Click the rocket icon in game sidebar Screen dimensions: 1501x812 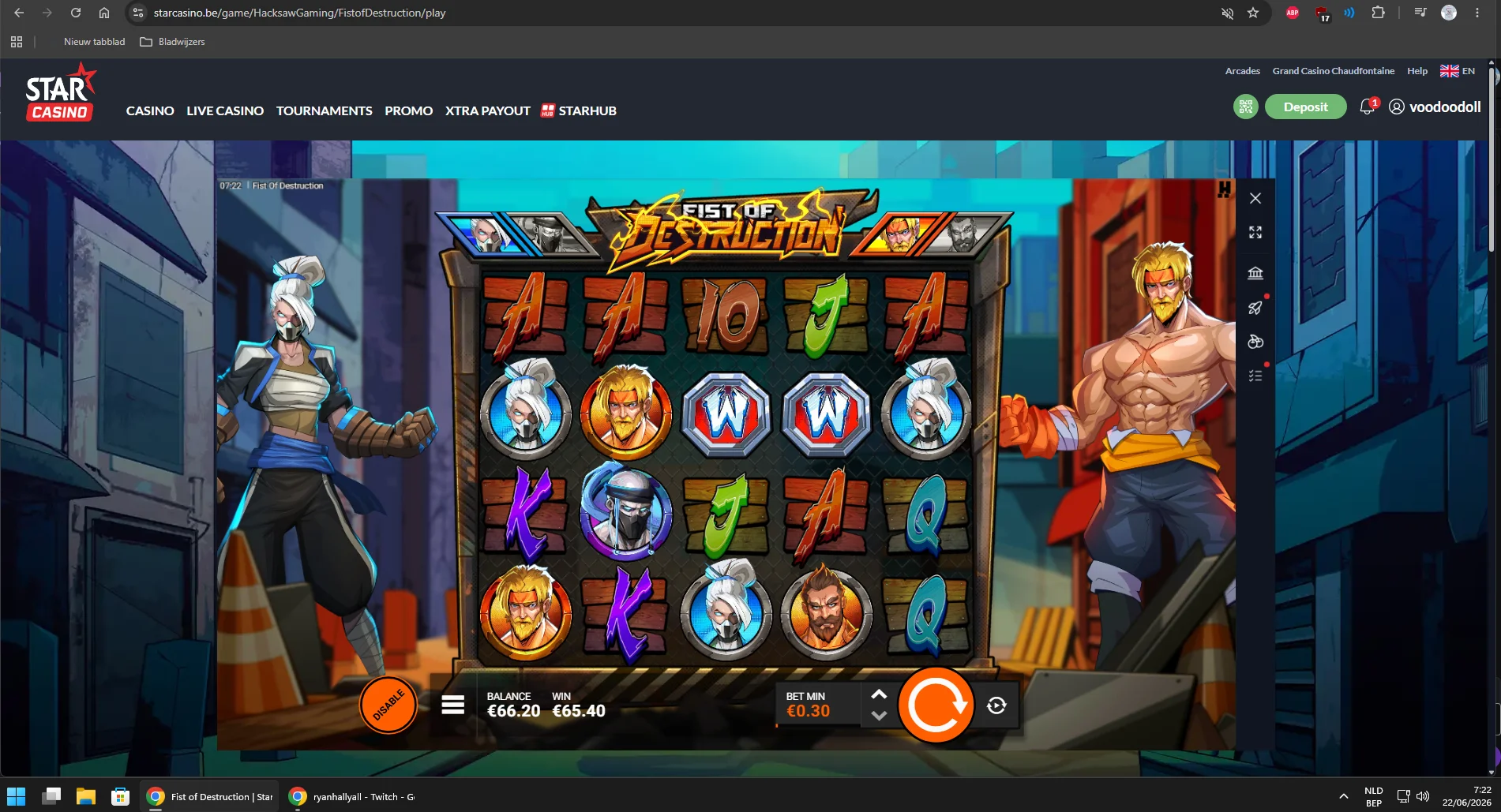(1255, 307)
